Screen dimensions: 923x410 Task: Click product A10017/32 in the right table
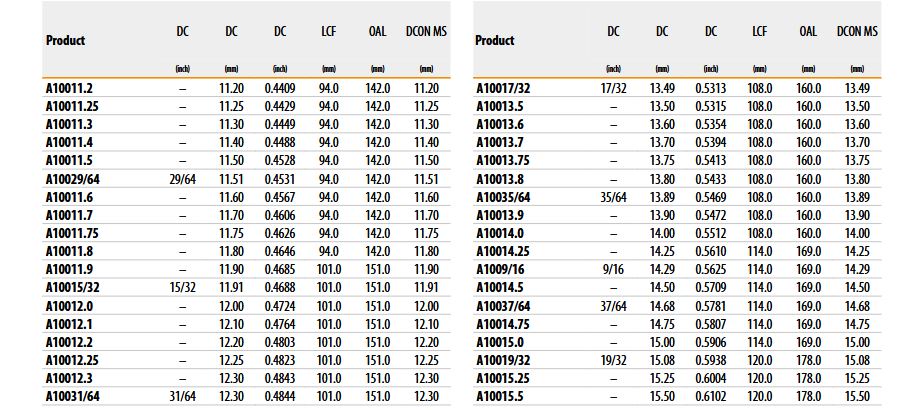[503, 89]
